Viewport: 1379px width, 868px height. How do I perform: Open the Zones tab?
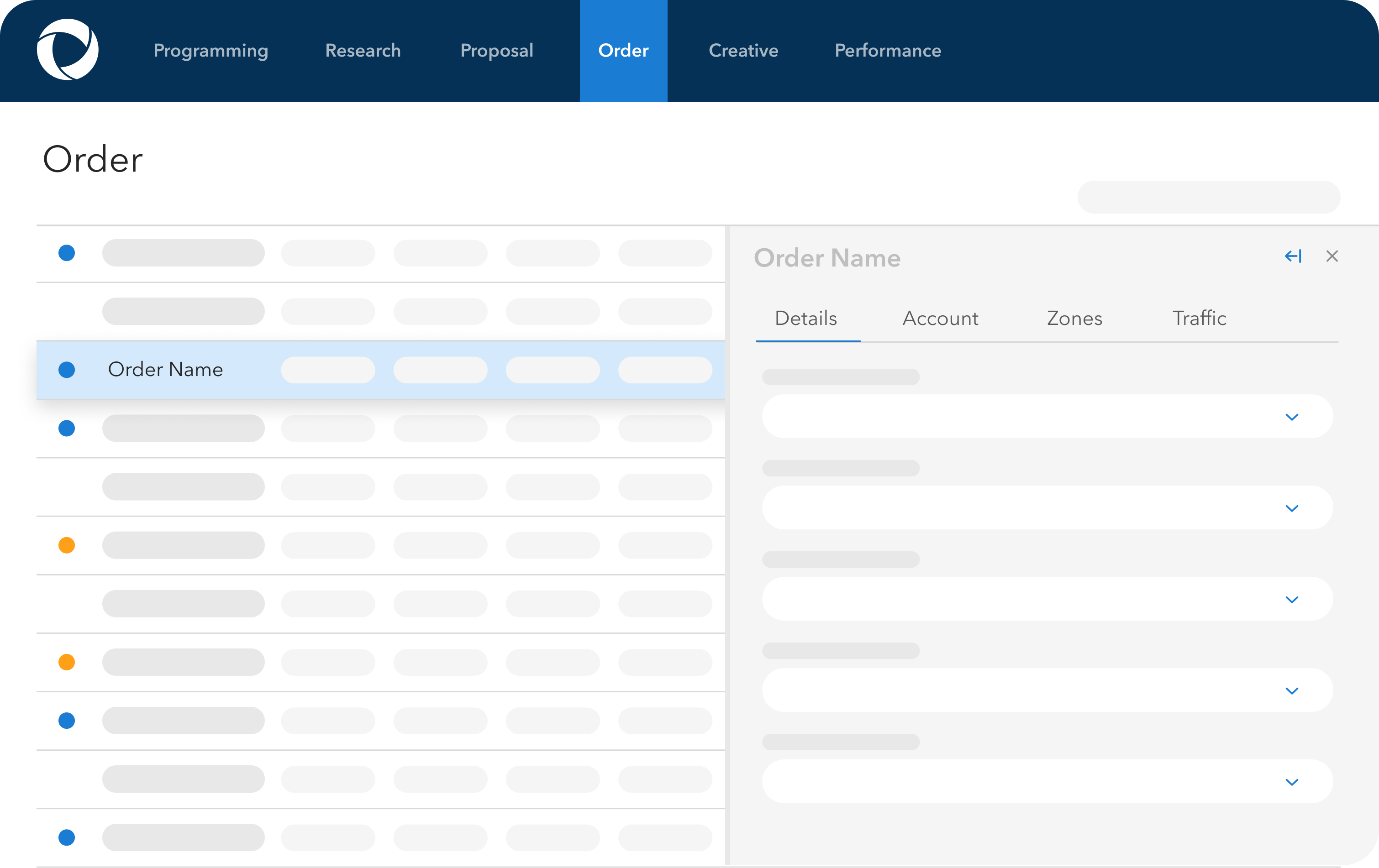coord(1074,318)
